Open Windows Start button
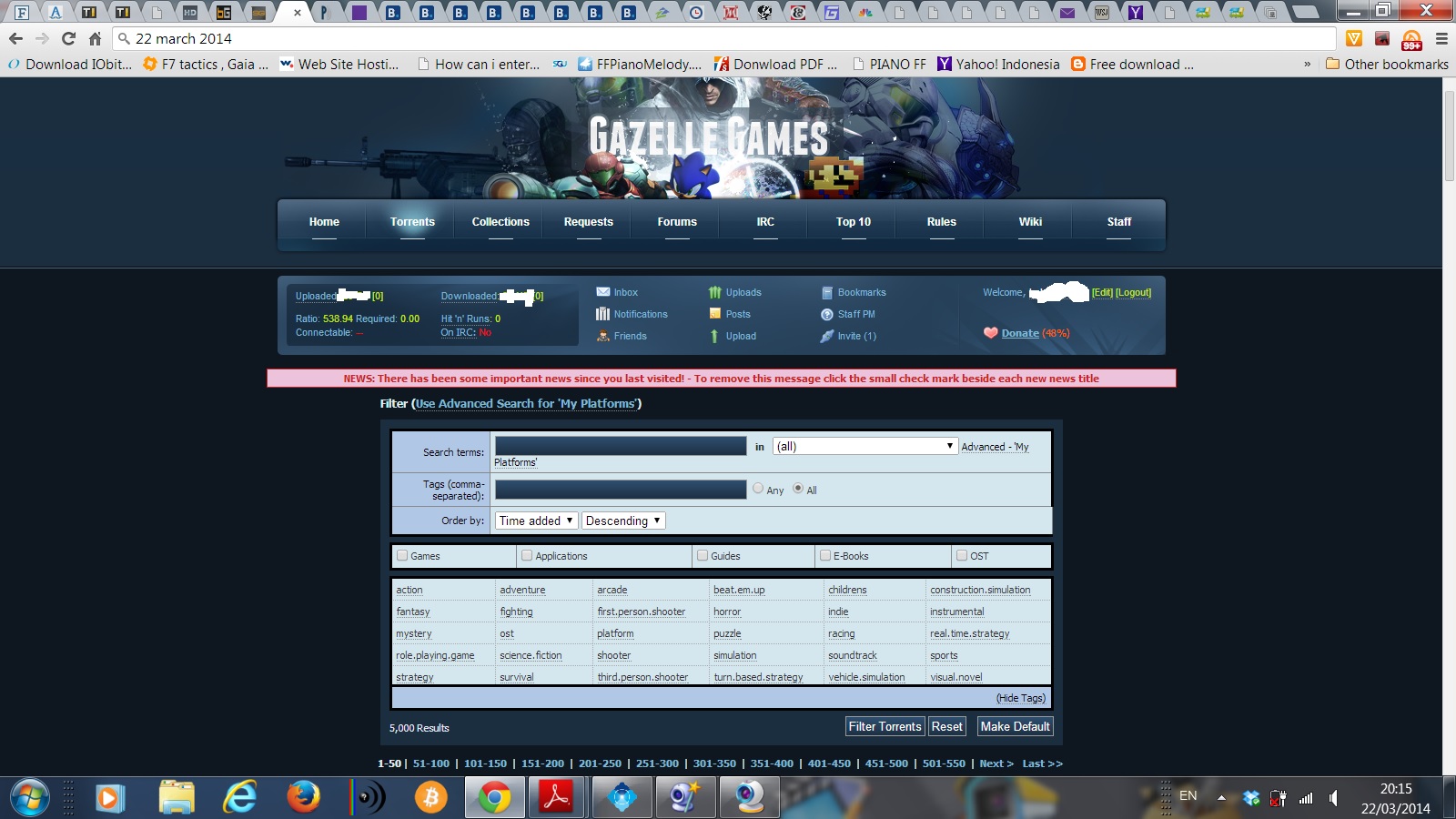Screen dimensions: 1456x819 (29, 798)
